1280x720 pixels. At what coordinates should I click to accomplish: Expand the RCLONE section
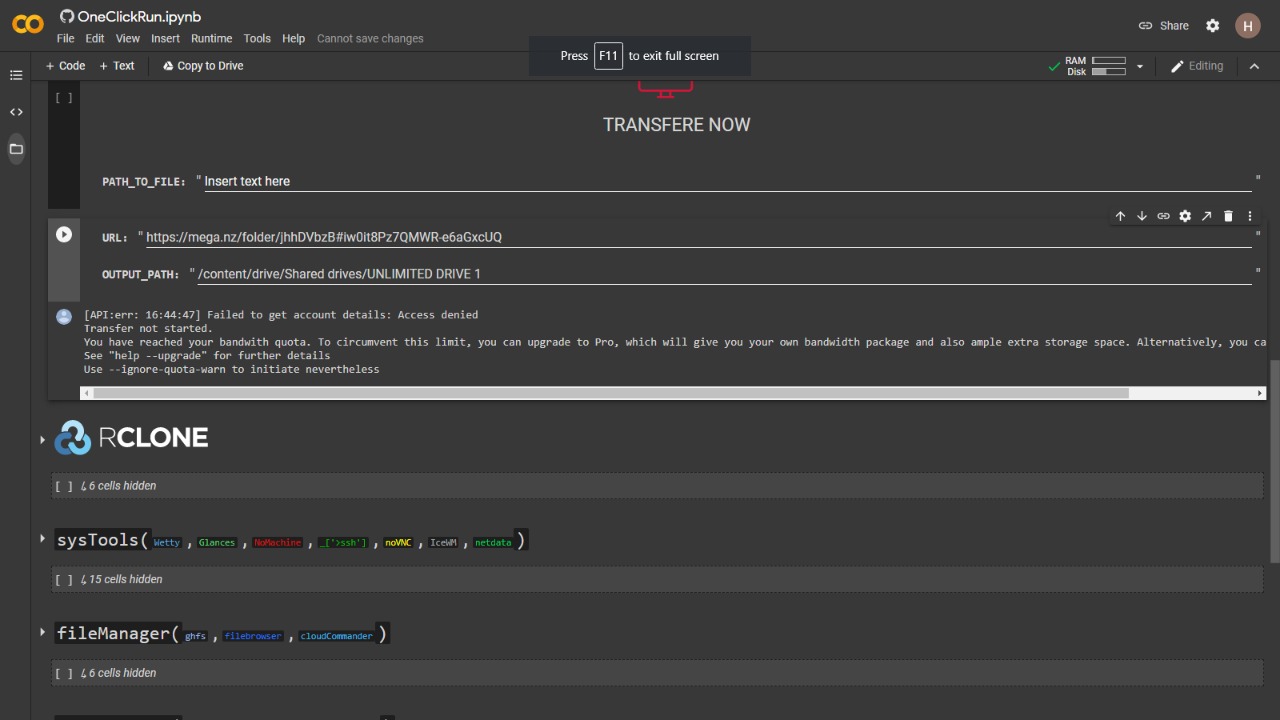pyautogui.click(x=42, y=439)
